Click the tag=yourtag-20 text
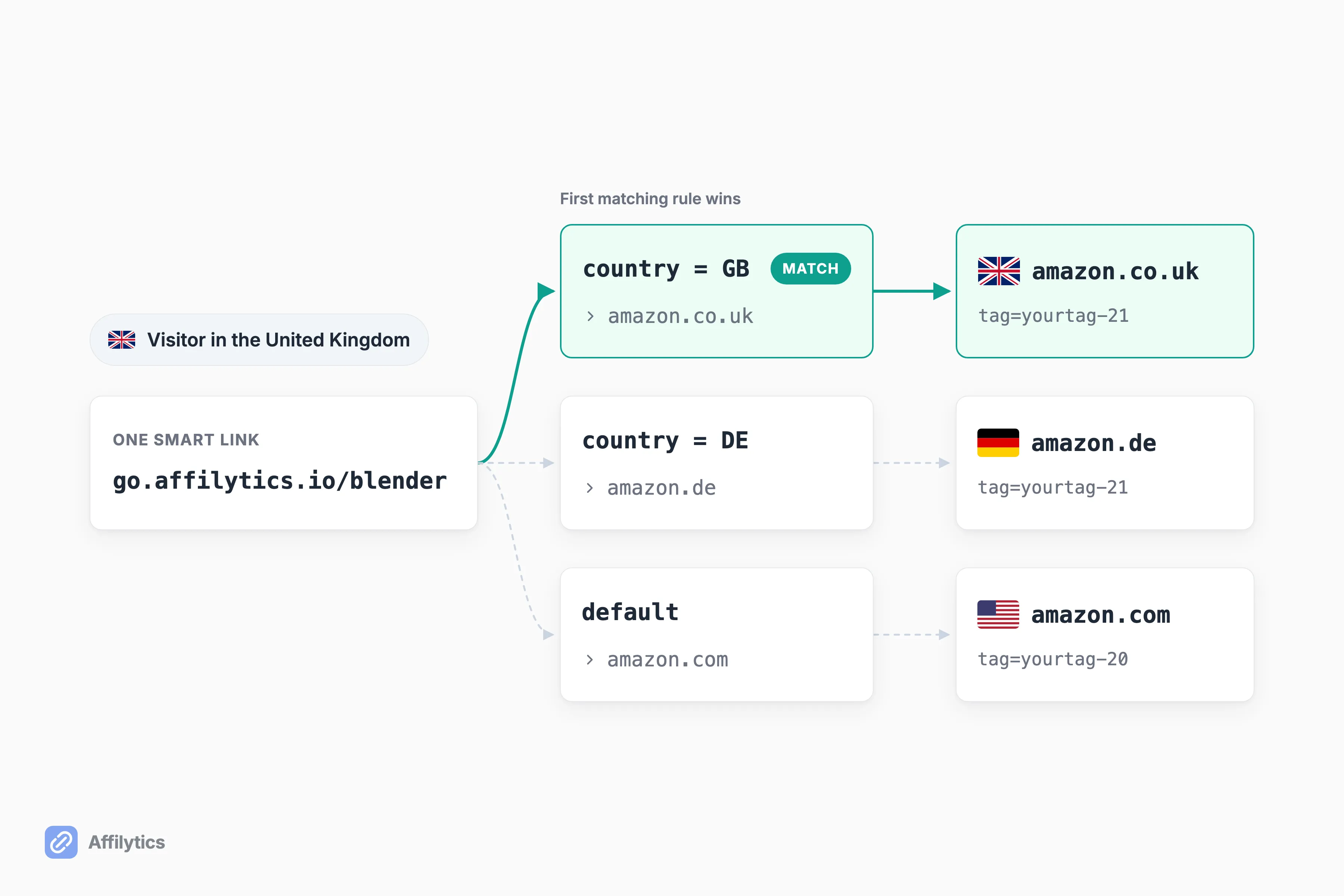 pyautogui.click(x=1052, y=659)
